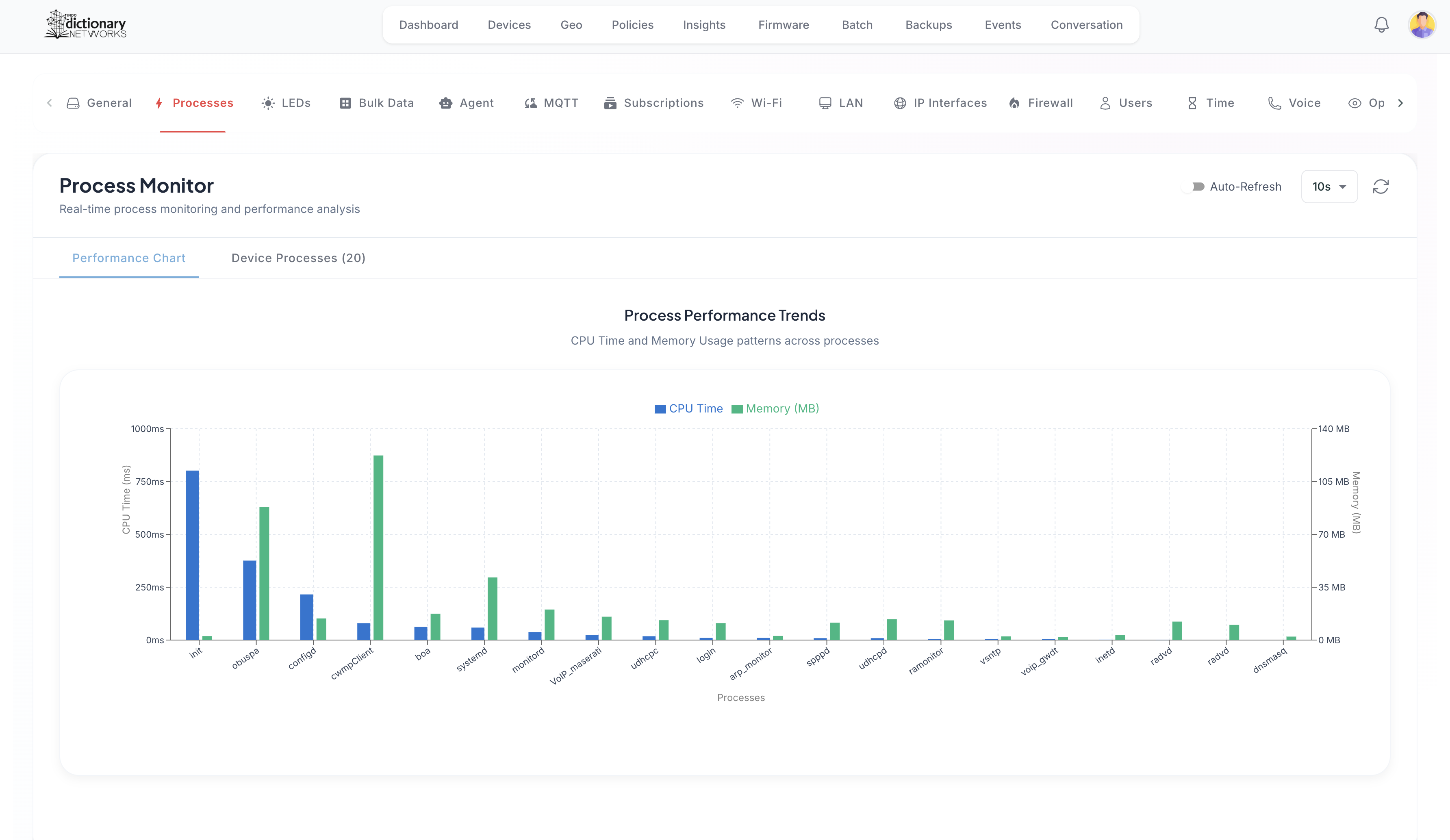Image resolution: width=1450 pixels, height=840 pixels.
Task: Click the refresh arrows icon
Action: pos(1381,187)
